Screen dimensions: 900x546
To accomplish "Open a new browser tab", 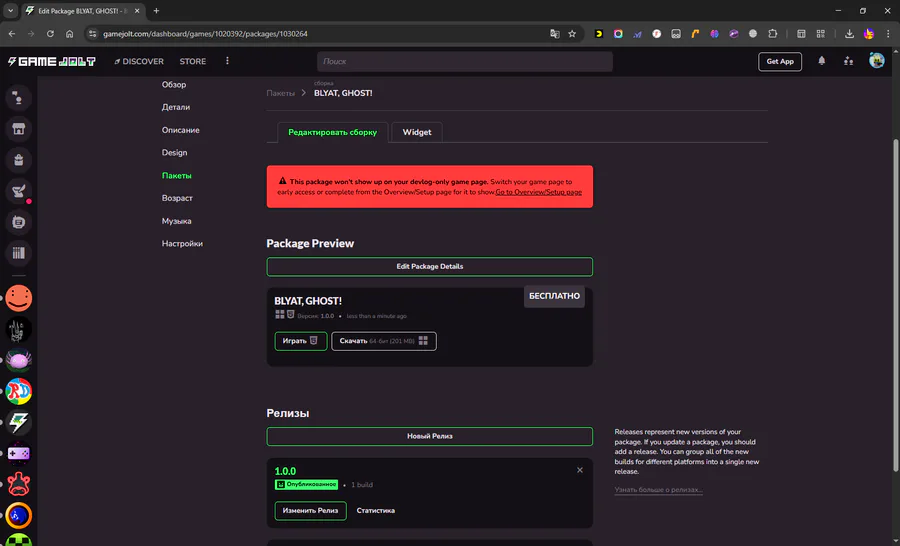I will (156, 10).
